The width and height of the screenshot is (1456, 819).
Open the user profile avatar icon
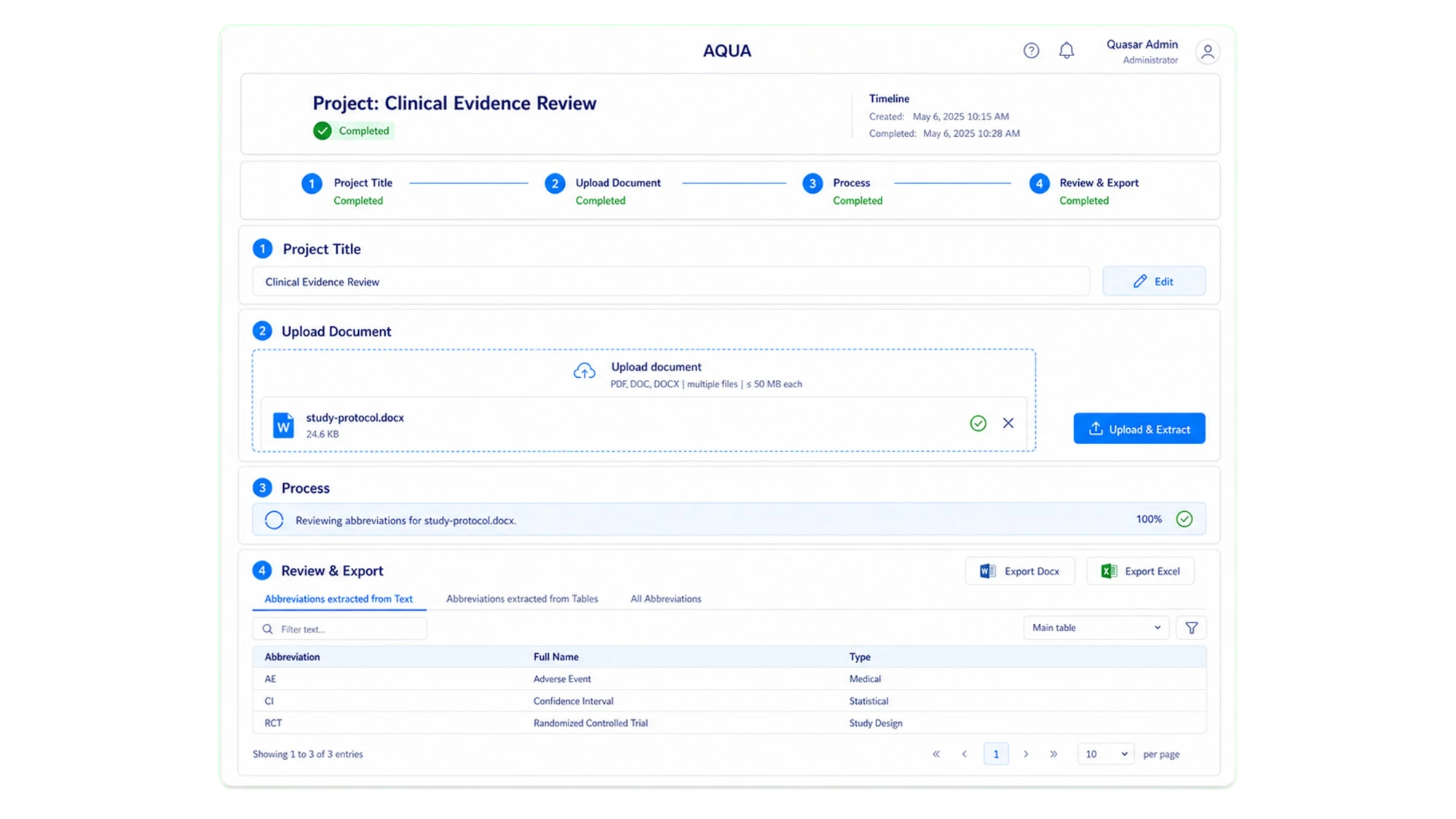[1208, 52]
